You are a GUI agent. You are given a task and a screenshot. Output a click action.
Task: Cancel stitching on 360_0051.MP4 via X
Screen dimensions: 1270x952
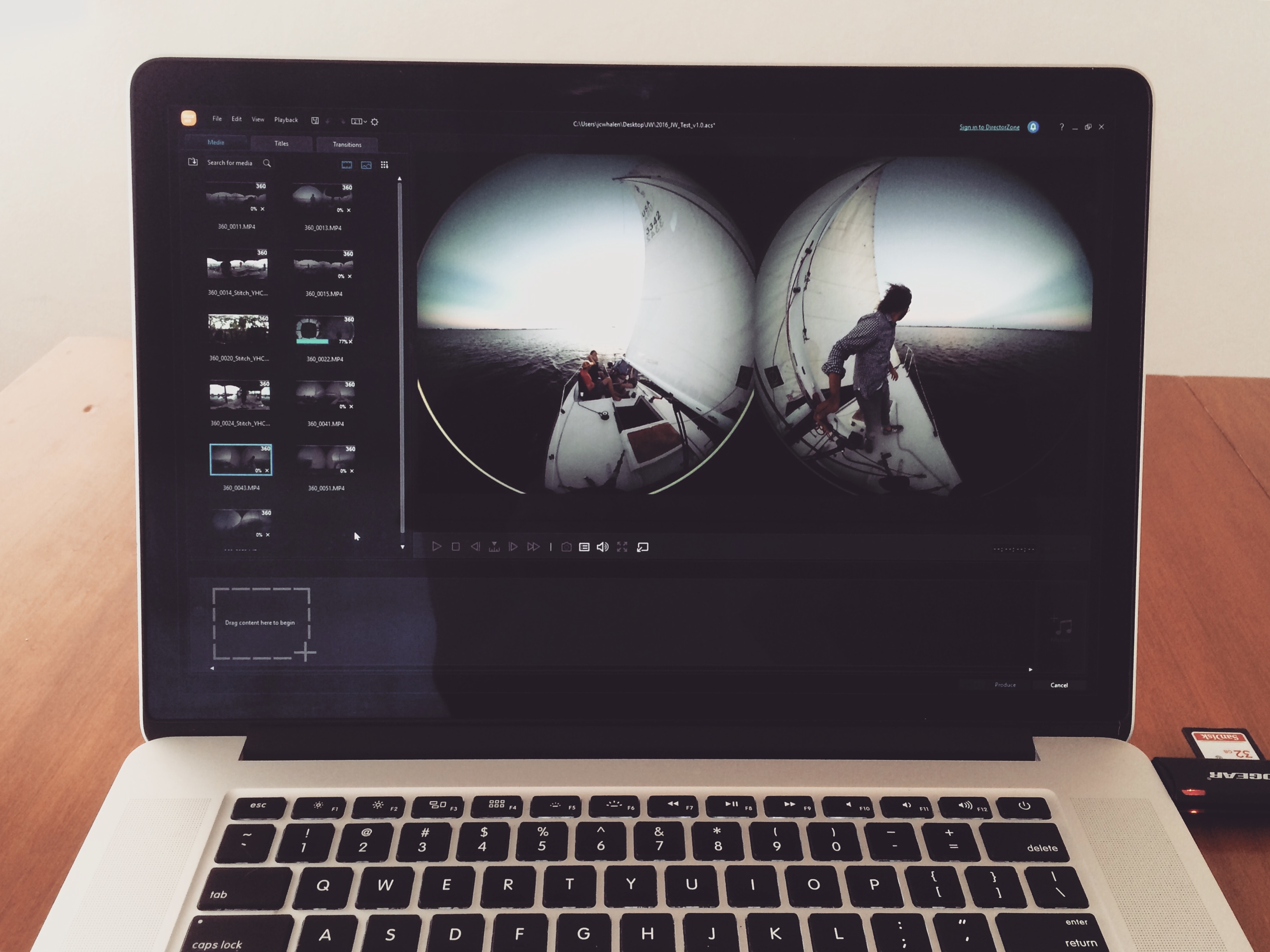[352, 471]
